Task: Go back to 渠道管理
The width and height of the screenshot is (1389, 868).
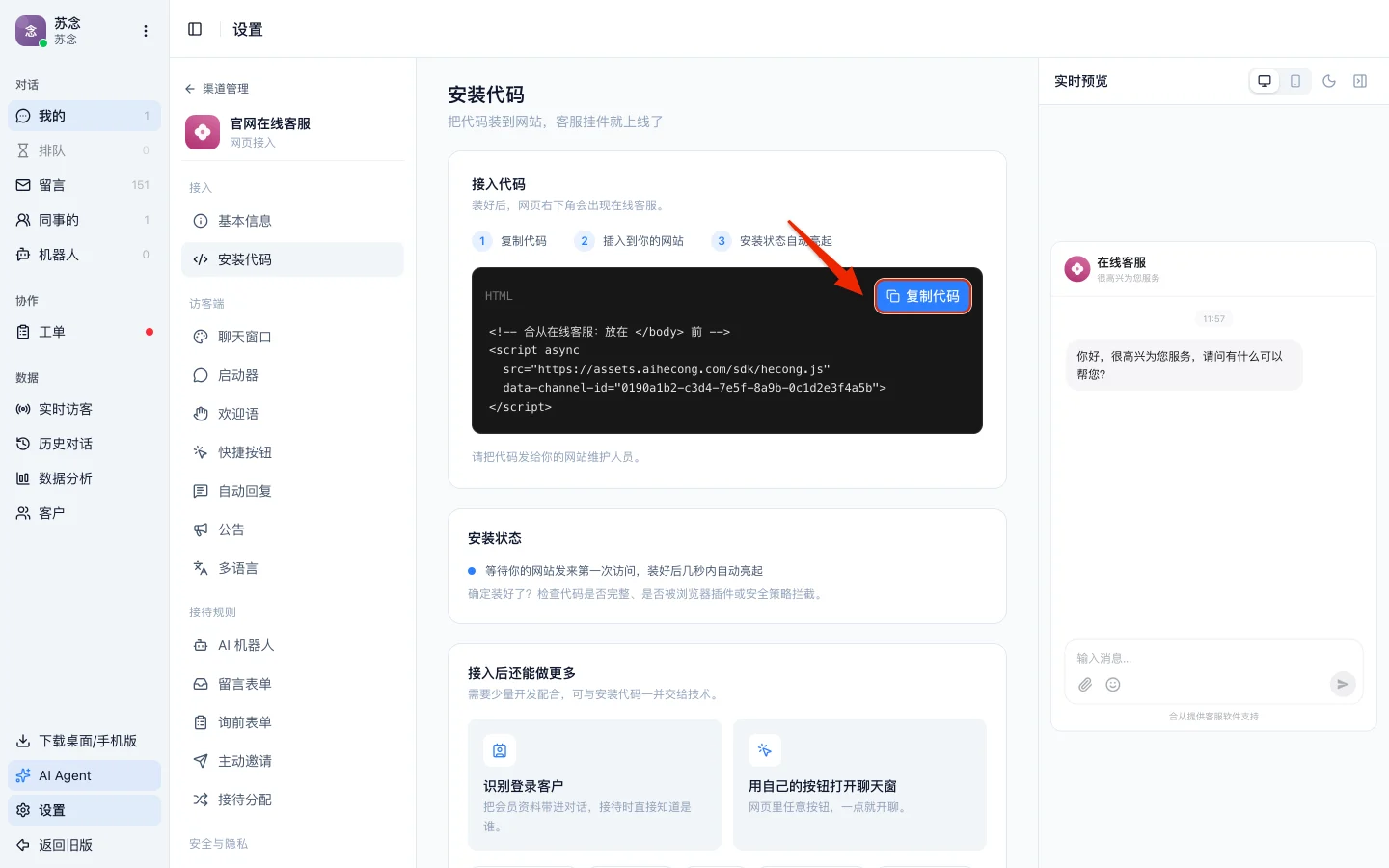Action: (x=216, y=88)
